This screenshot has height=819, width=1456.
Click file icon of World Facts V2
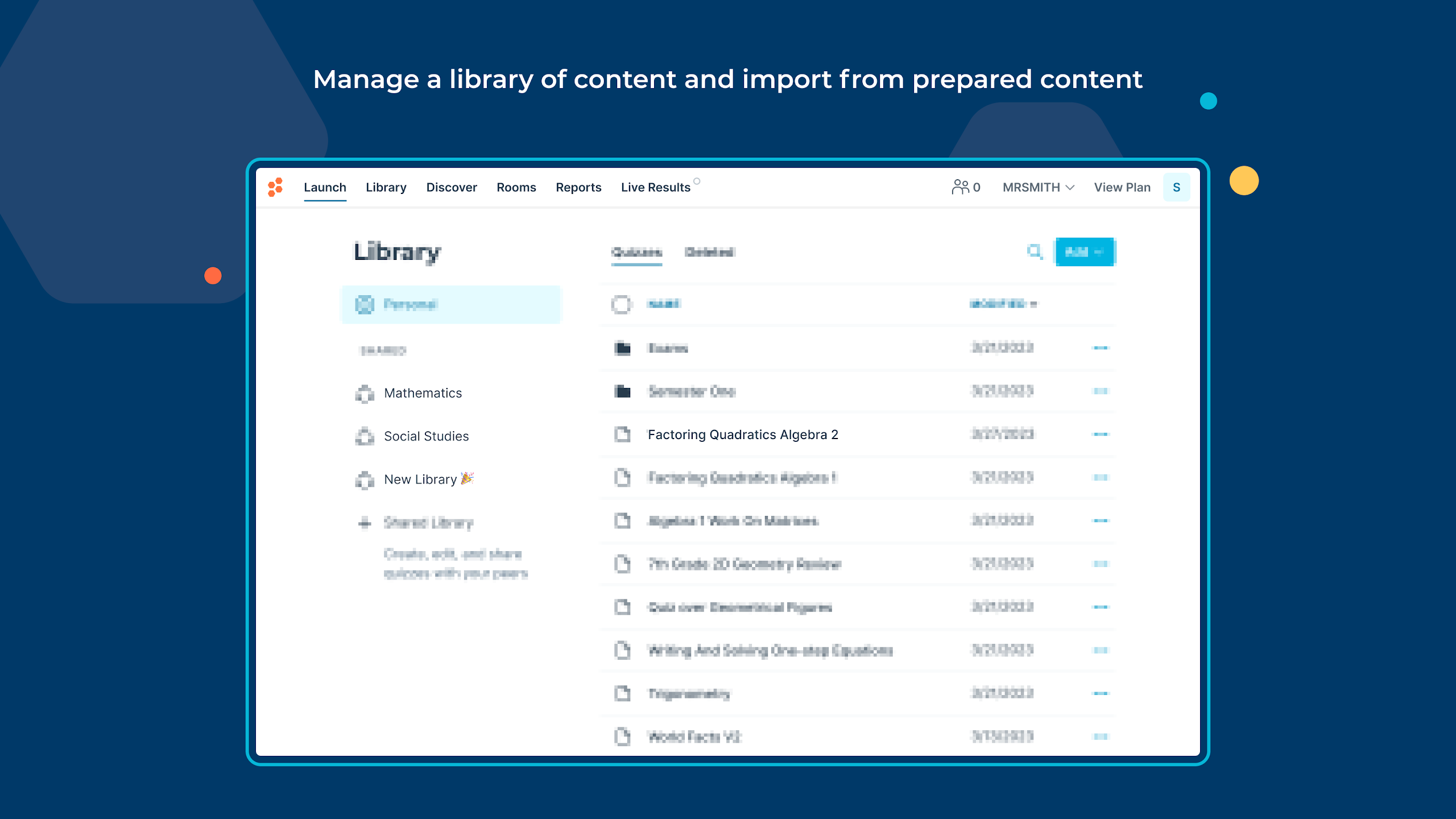623,737
